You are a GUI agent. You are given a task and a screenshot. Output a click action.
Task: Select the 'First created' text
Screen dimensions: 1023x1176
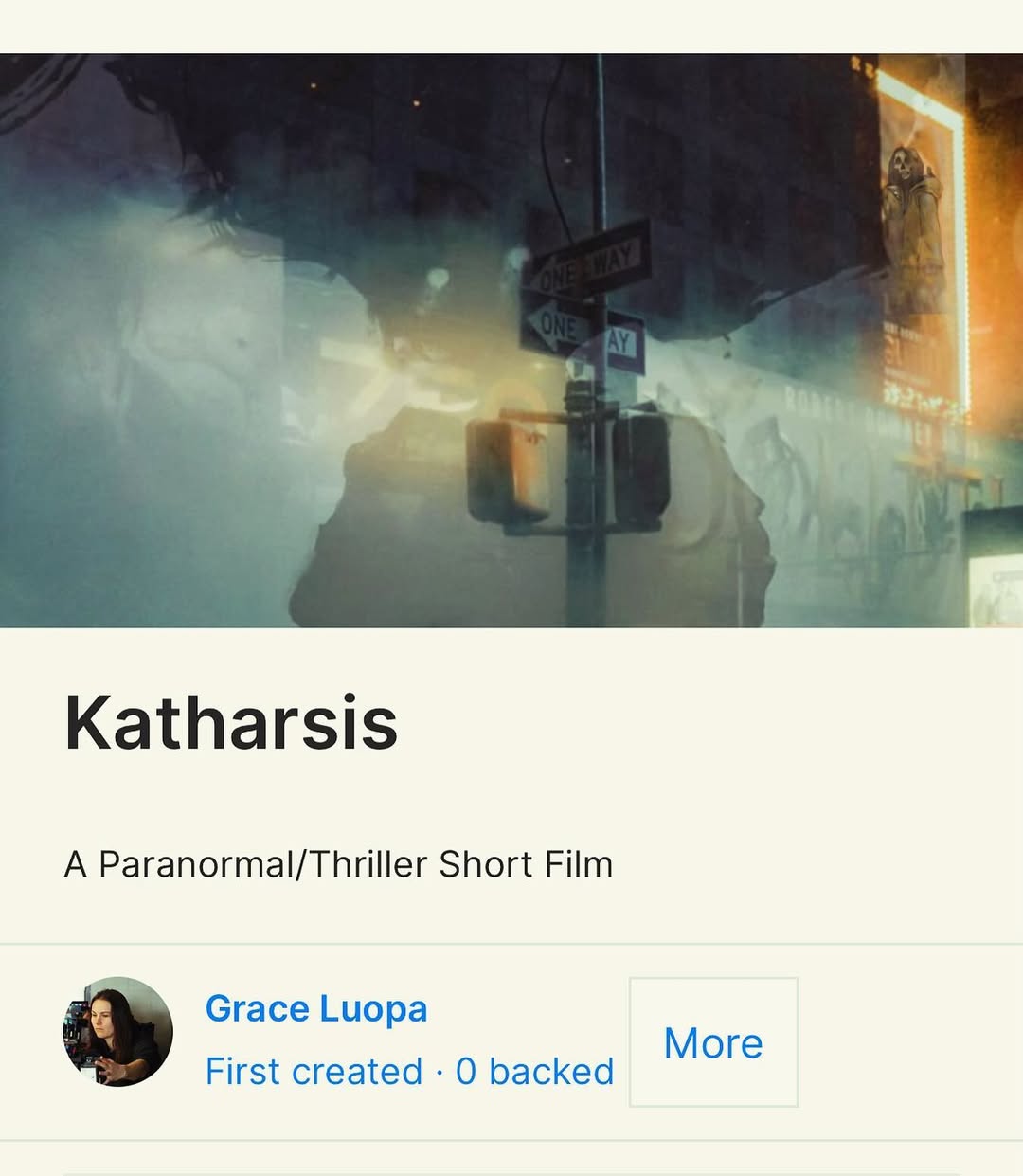pyautogui.click(x=314, y=1072)
